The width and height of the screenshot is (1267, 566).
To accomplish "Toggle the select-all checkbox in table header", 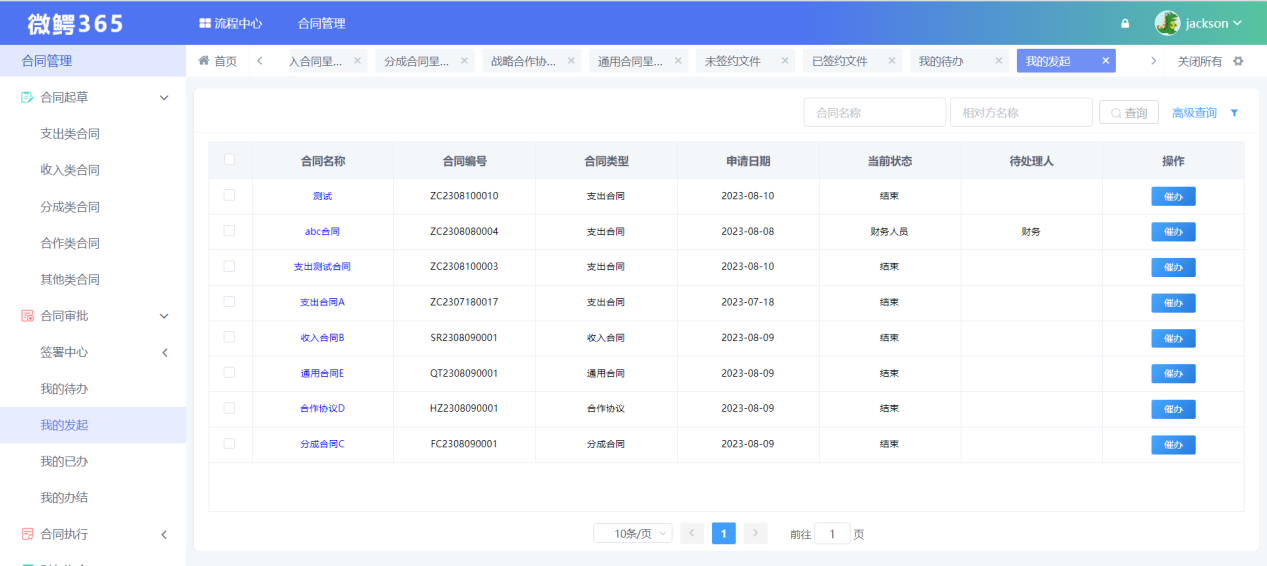I will click(230, 160).
